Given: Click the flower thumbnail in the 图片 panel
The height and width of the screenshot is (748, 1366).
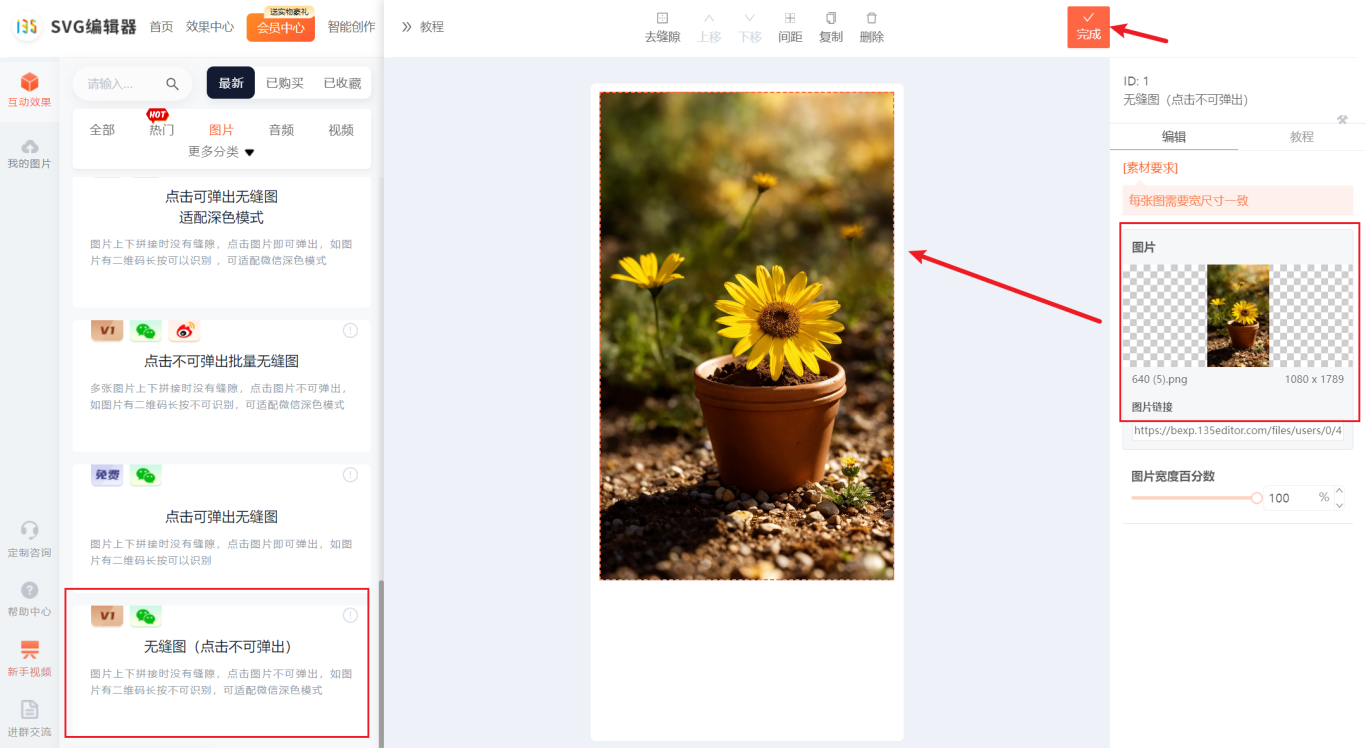Looking at the screenshot, I should tap(1238, 316).
